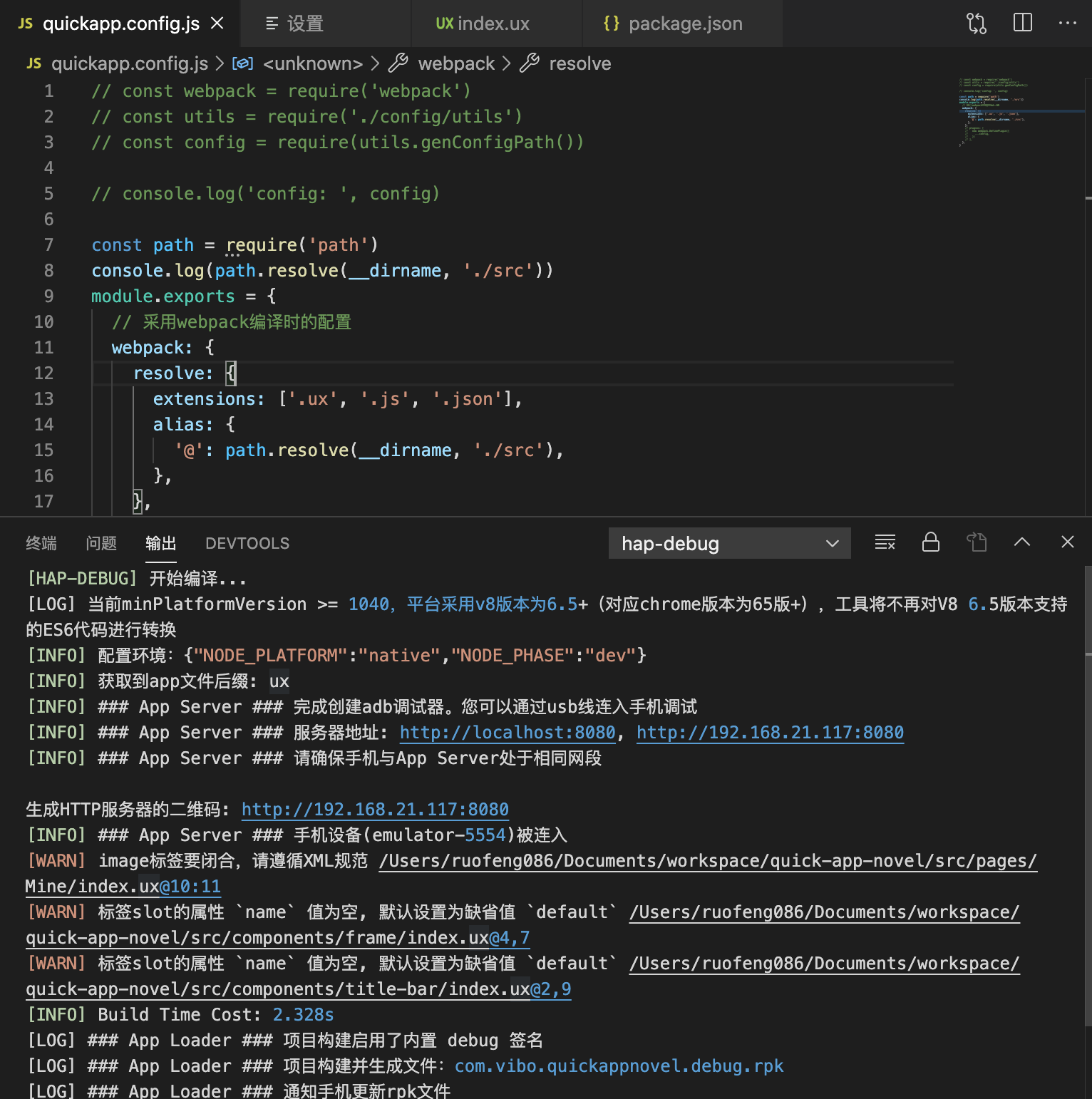Clear the hap-debug output panel
This screenshot has width=1092, height=1099.
(885, 542)
